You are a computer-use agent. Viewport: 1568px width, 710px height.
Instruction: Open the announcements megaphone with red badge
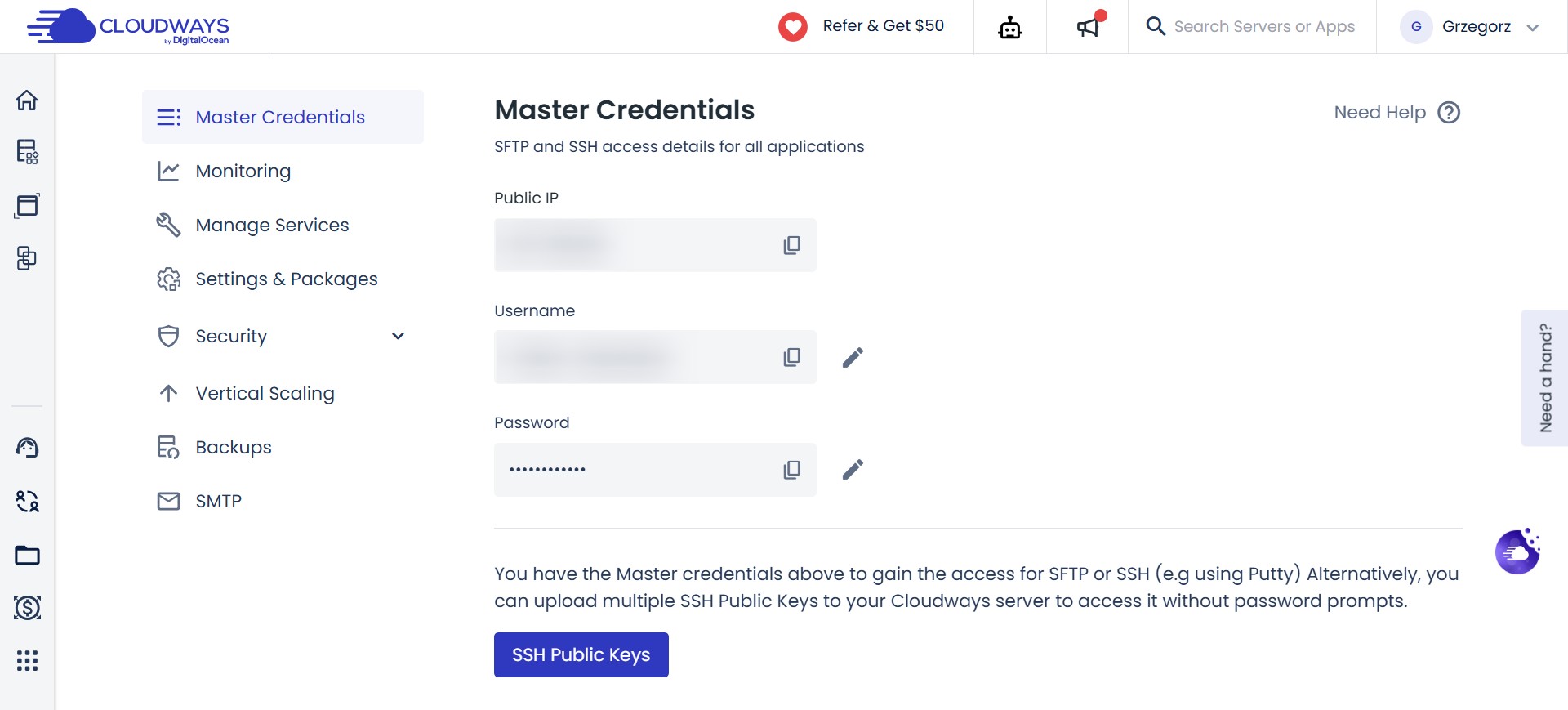click(1087, 27)
